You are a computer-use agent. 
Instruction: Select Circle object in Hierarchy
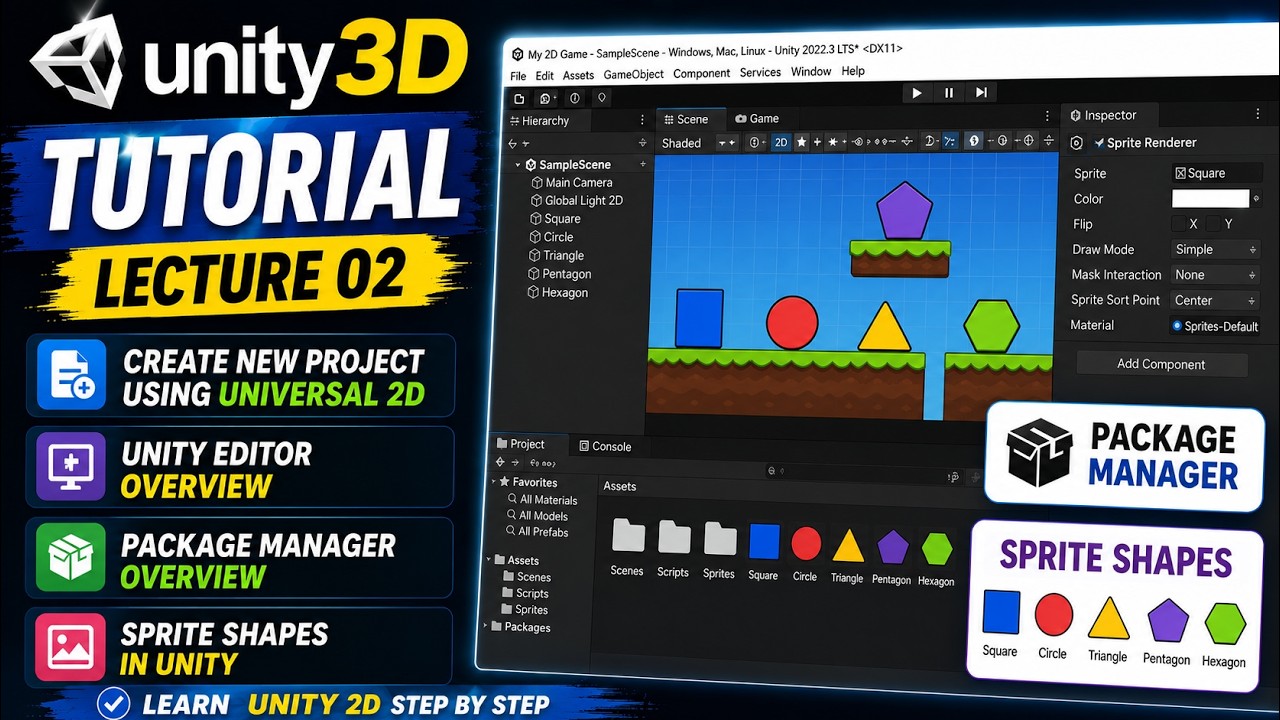point(550,237)
